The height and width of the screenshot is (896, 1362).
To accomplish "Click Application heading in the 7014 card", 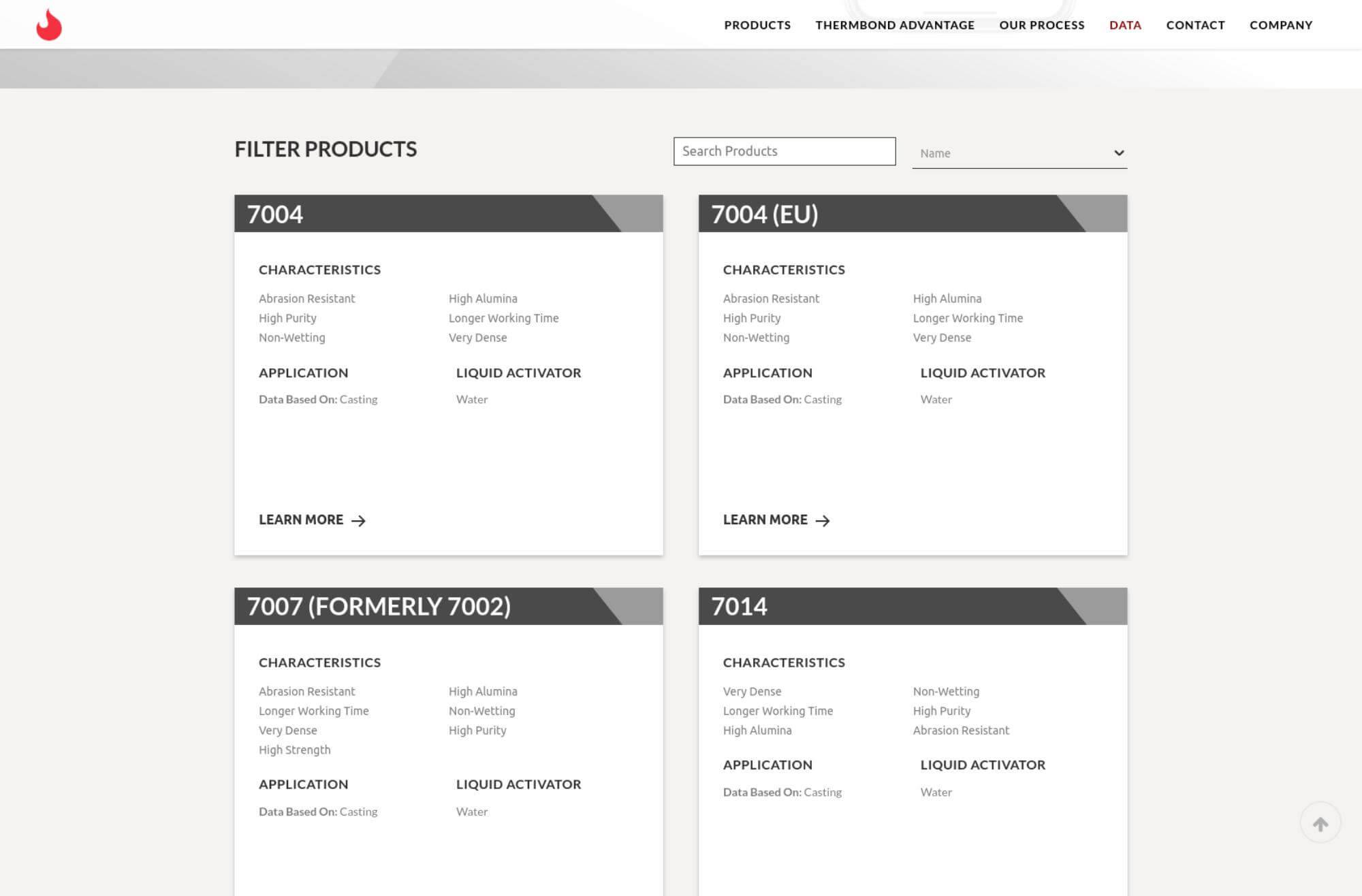I will tap(767, 765).
